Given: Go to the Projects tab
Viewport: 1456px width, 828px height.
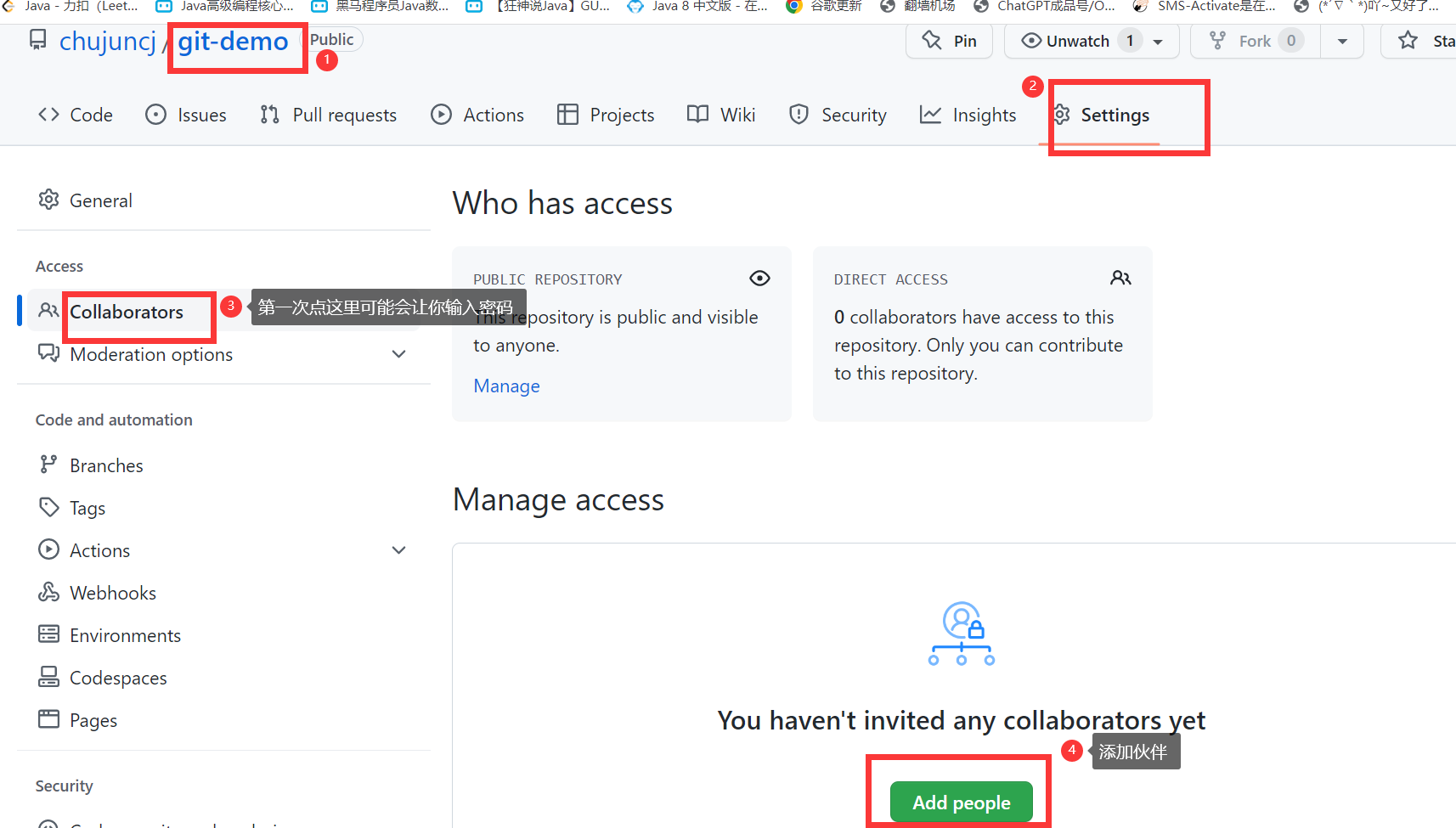Looking at the screenshot, I should [606, 115].
